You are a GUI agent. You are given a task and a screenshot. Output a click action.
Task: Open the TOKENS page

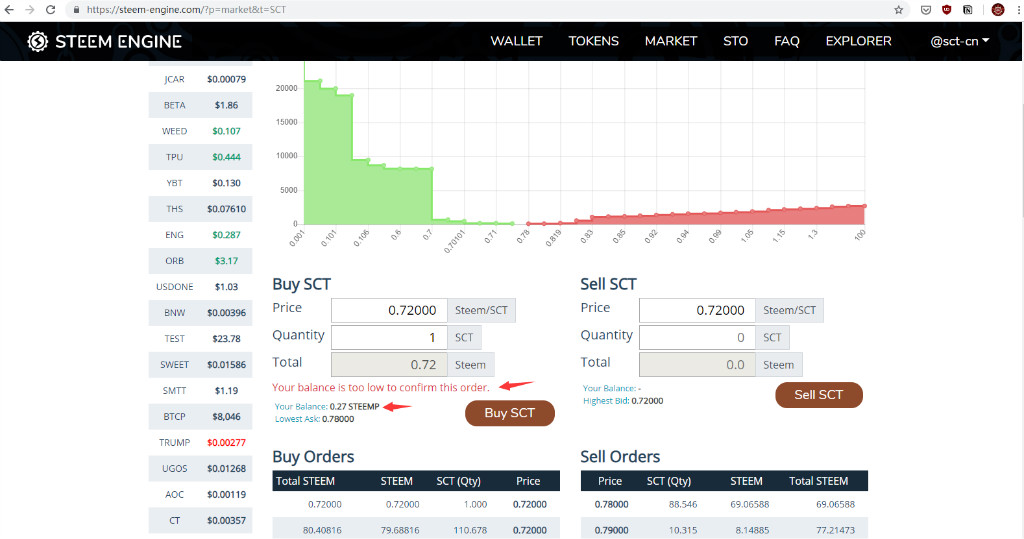coord(594,41)
